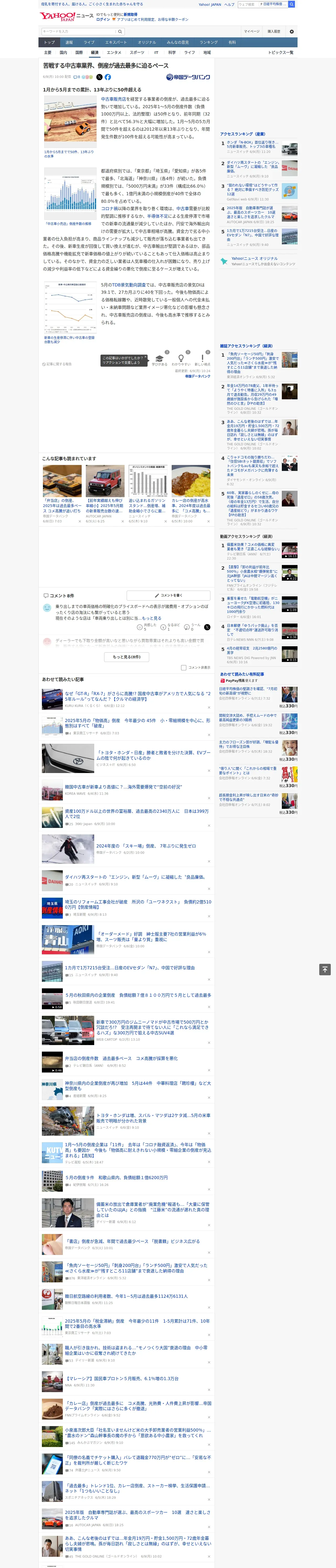
Task: Open マイページ link
Action: pyautogui.click(x=252, y=32)
